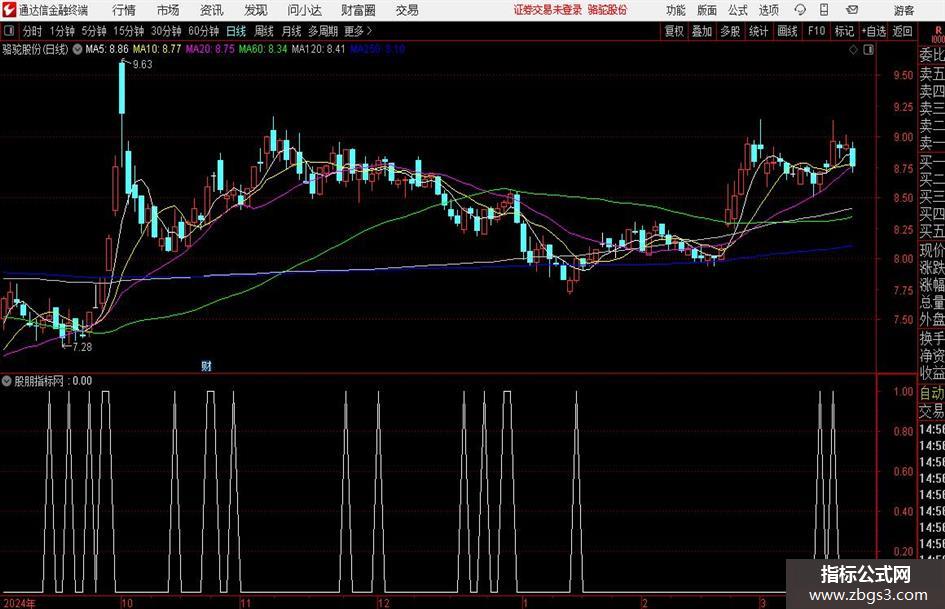Click the MA120: 8.41 indicator label
The image size is (945, 609).
(318, 49)
